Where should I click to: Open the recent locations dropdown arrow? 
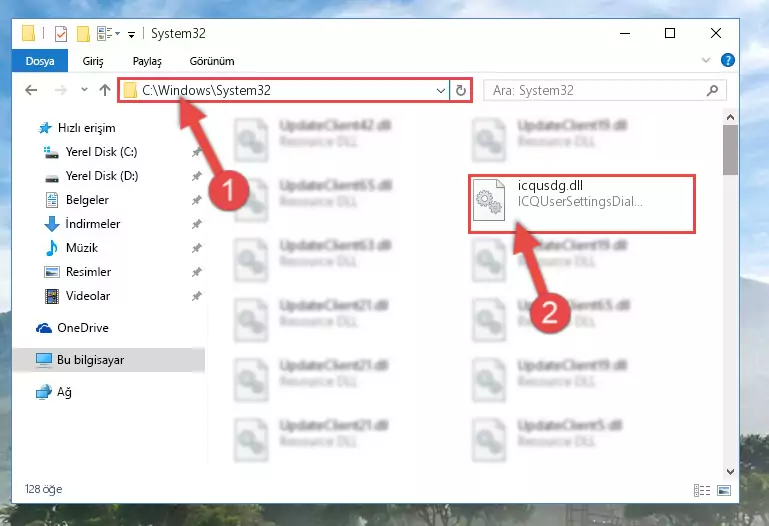point(84,90)
